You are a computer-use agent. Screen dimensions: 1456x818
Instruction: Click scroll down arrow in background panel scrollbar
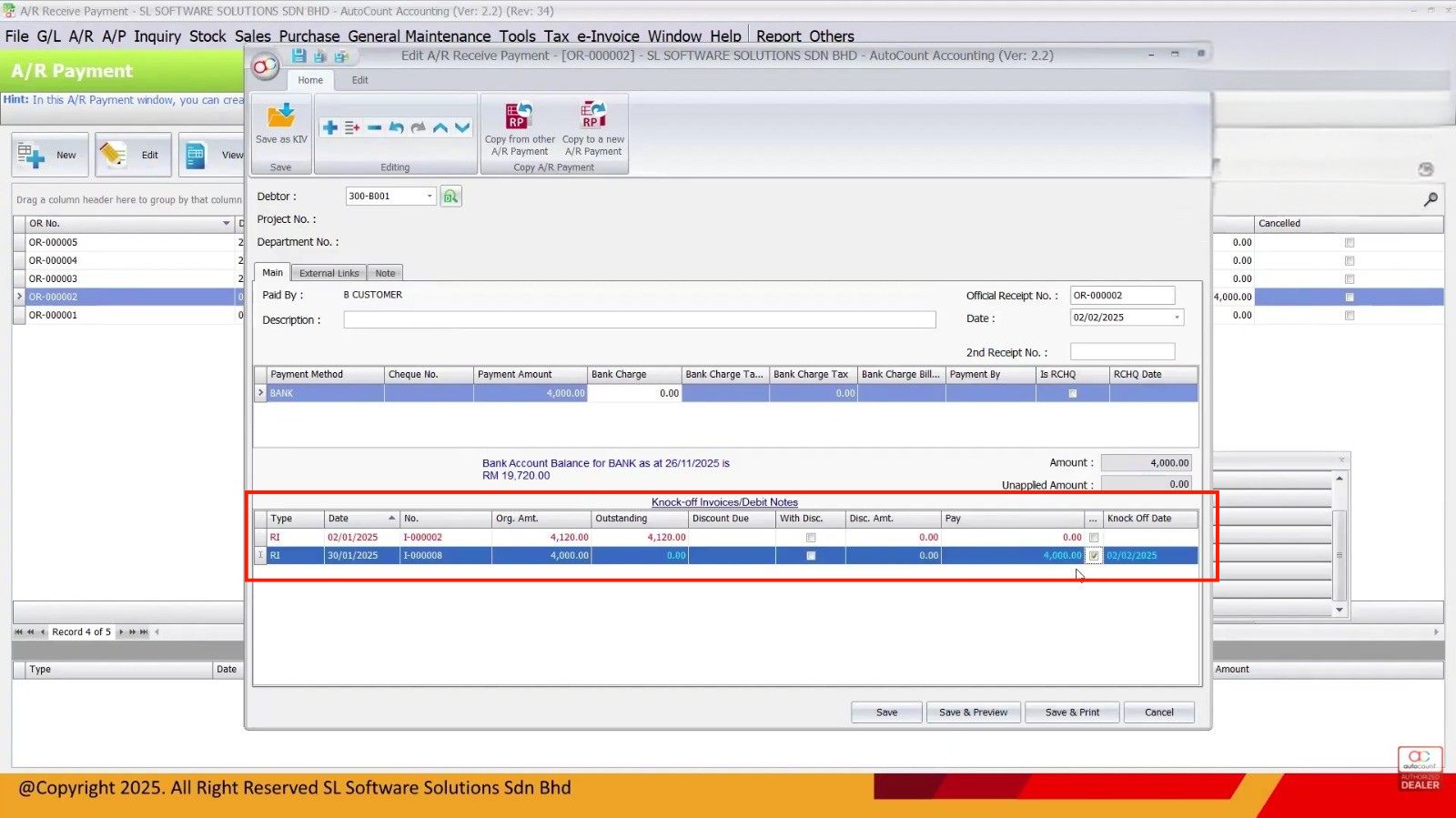point(1340,611)
